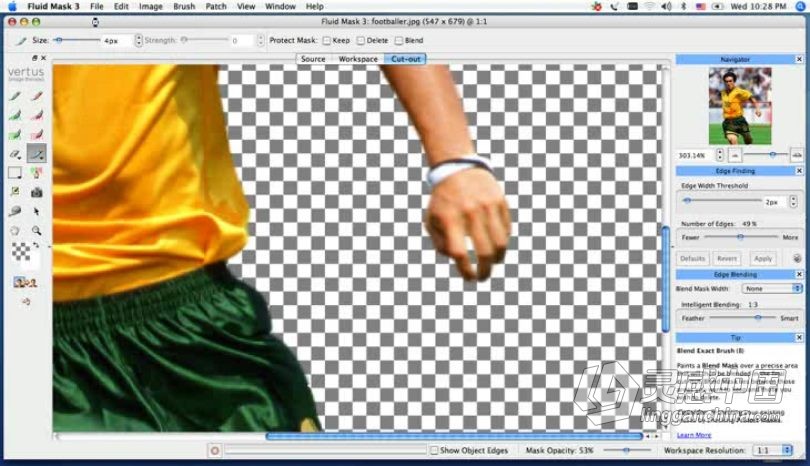Click the Apply button in Edge Finding
810x466 pixels.
click(762, 258)
